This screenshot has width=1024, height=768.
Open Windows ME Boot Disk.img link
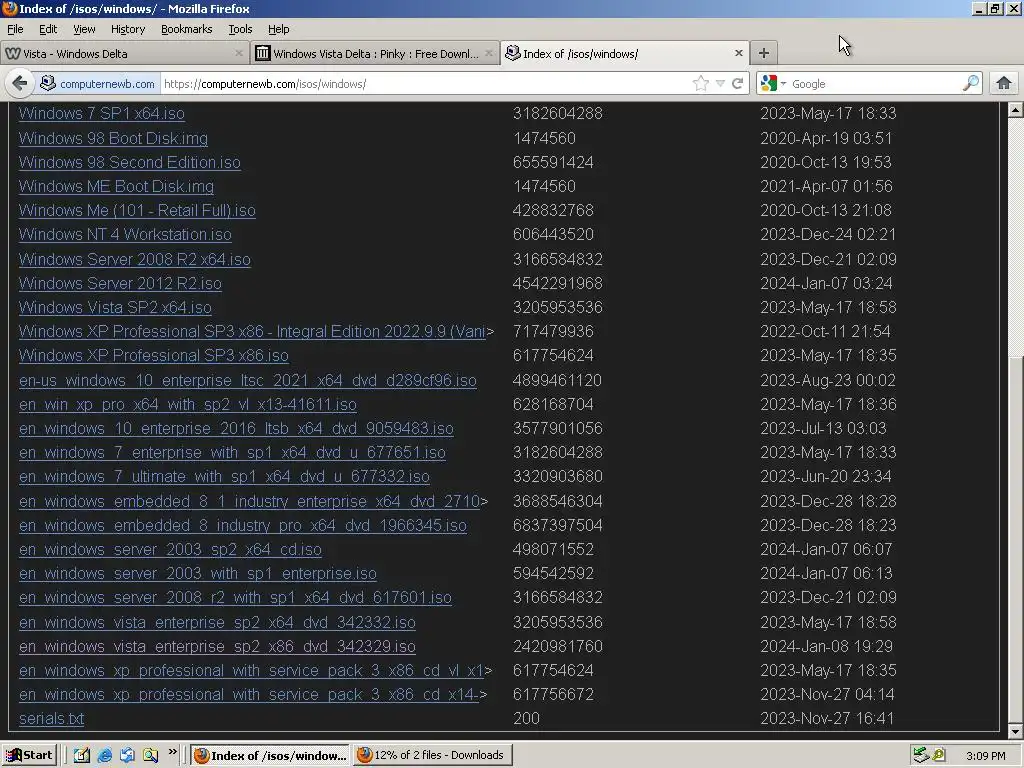116,186
